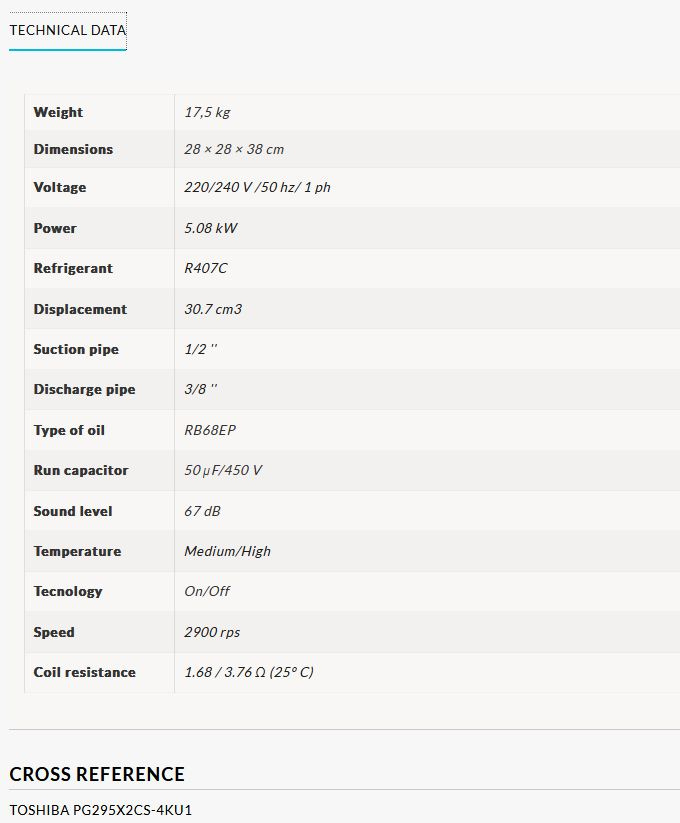Viewport: 680px width, 823px height.
Task: Open the Technical Data tab
Action: tap(68, 30)
